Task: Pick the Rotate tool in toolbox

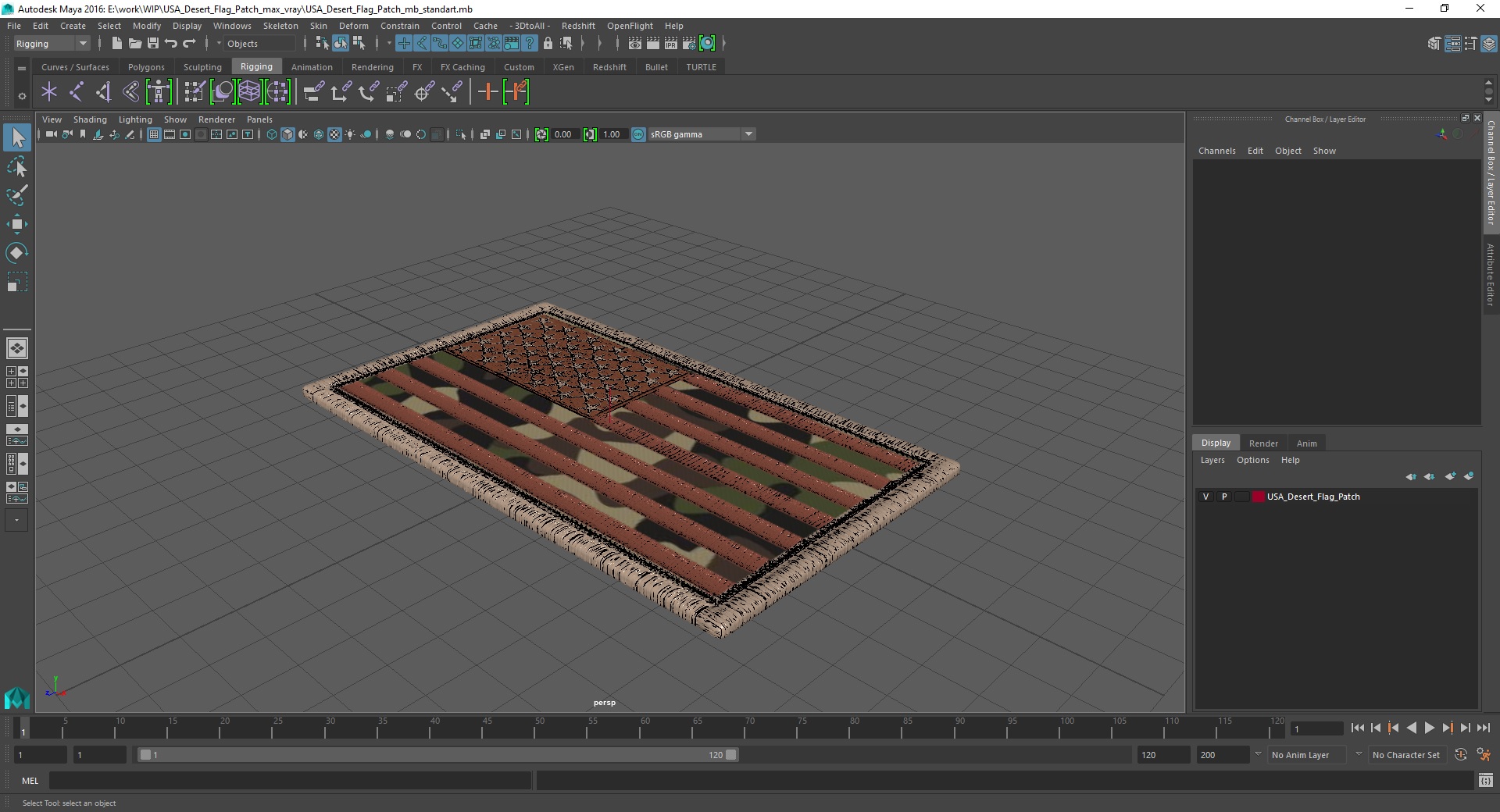Action: (x=17, y=253)
